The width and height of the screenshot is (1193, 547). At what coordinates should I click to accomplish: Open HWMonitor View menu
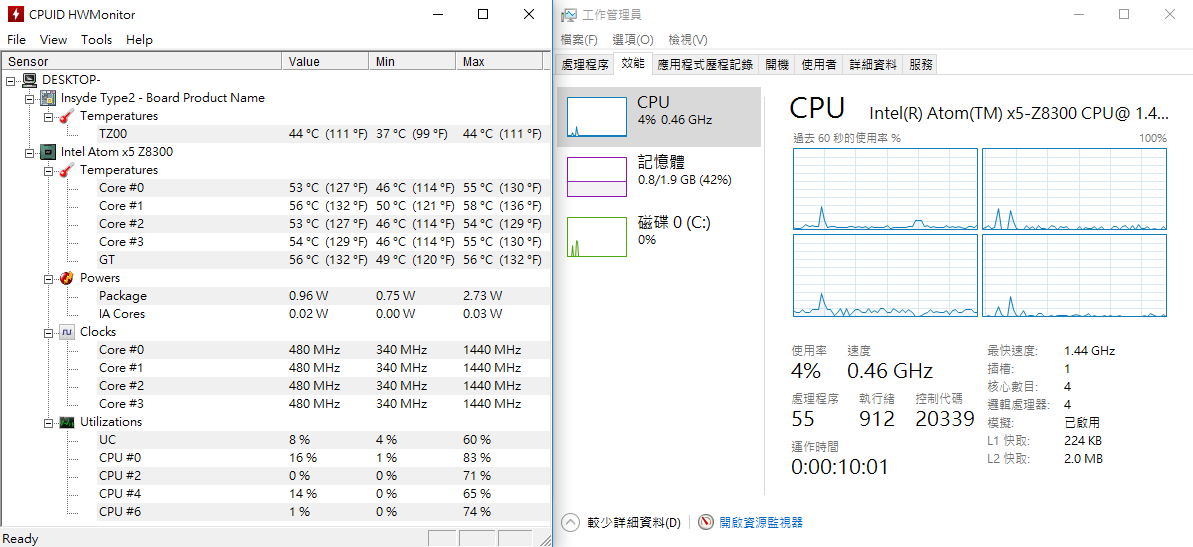53,40
